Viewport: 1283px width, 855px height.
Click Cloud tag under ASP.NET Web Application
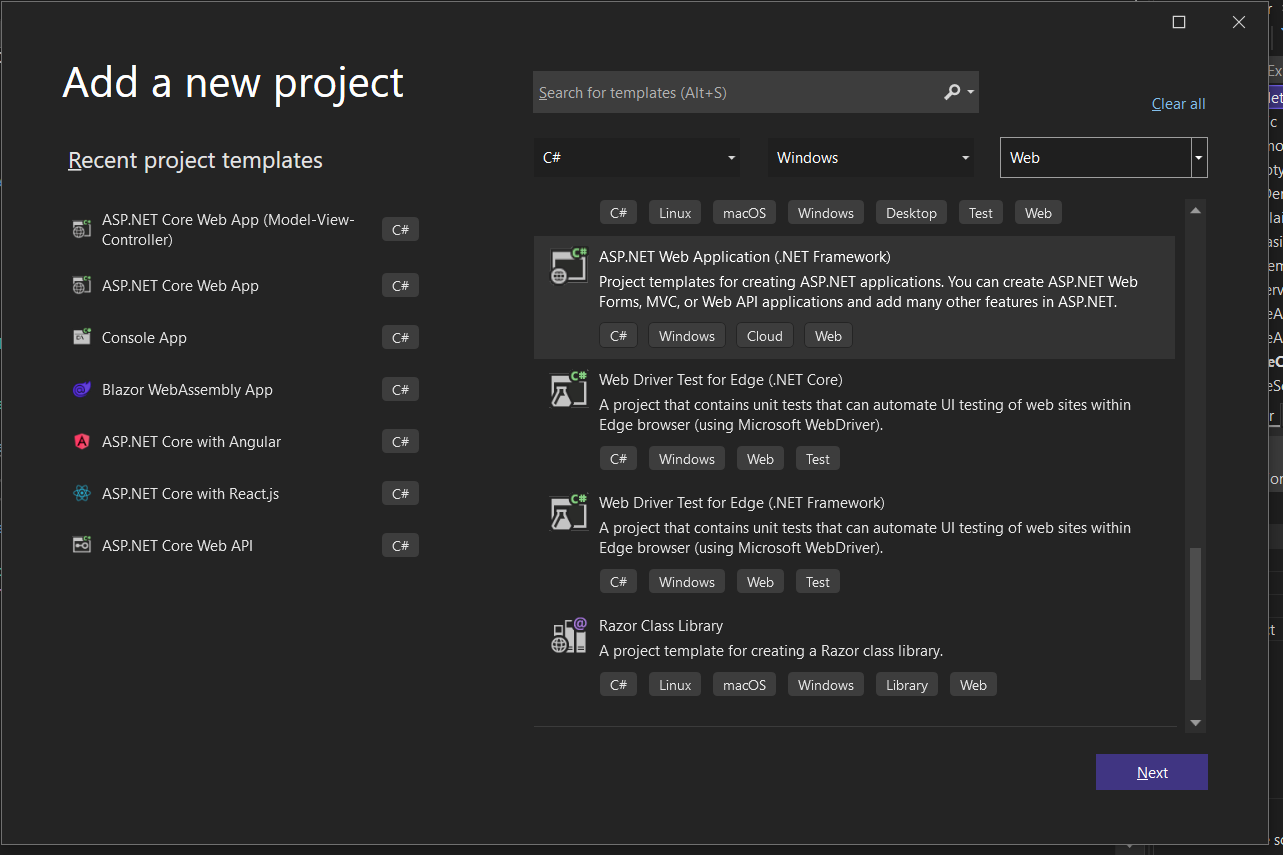click(765, 336)
